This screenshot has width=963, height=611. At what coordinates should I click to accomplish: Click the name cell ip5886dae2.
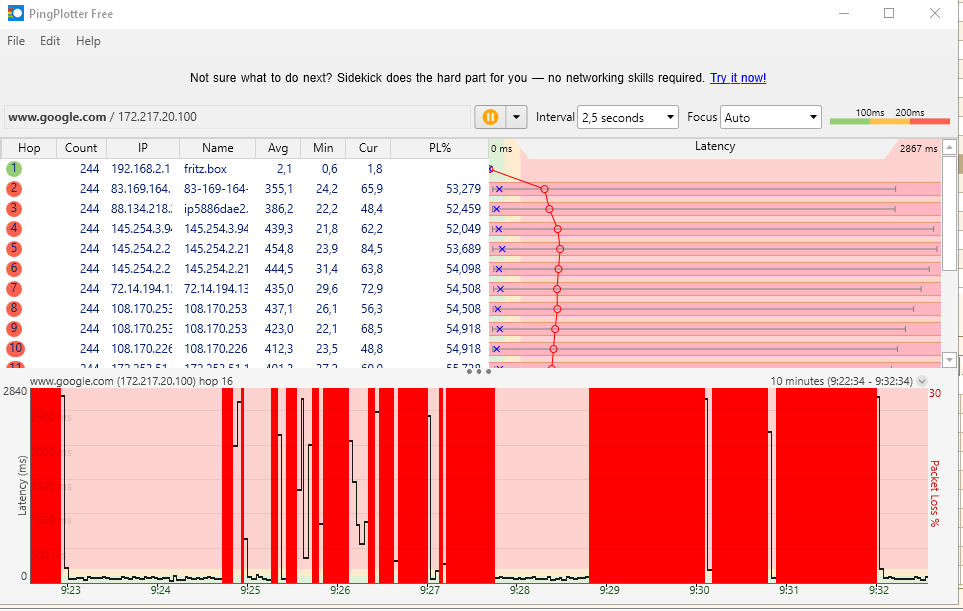tap(216, 209)
